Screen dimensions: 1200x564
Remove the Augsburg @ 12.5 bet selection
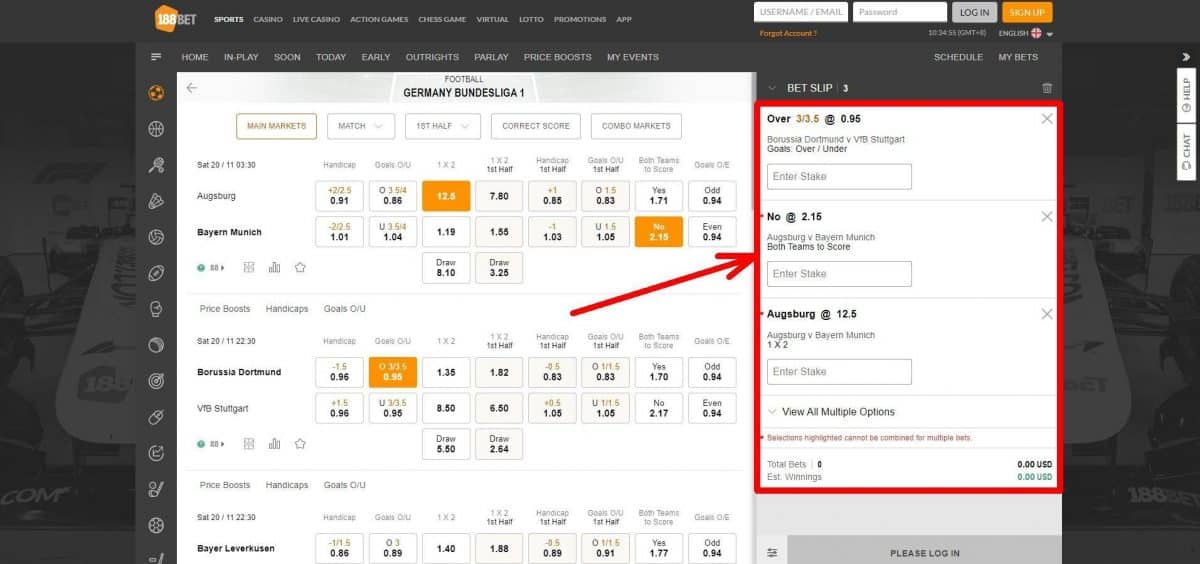coord(1047,314)
